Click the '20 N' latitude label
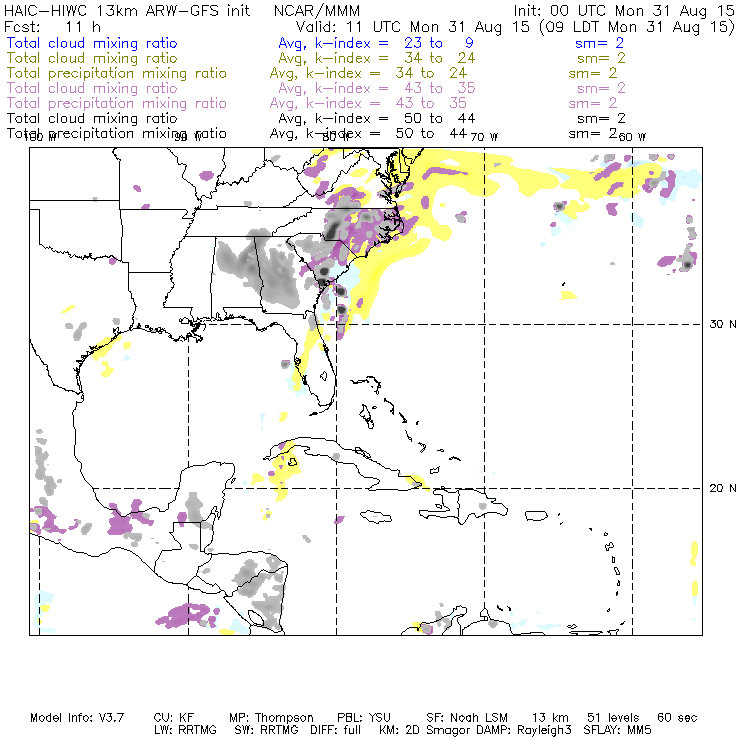The height and width of the screenshot is (740, 740). click(723, 488)
